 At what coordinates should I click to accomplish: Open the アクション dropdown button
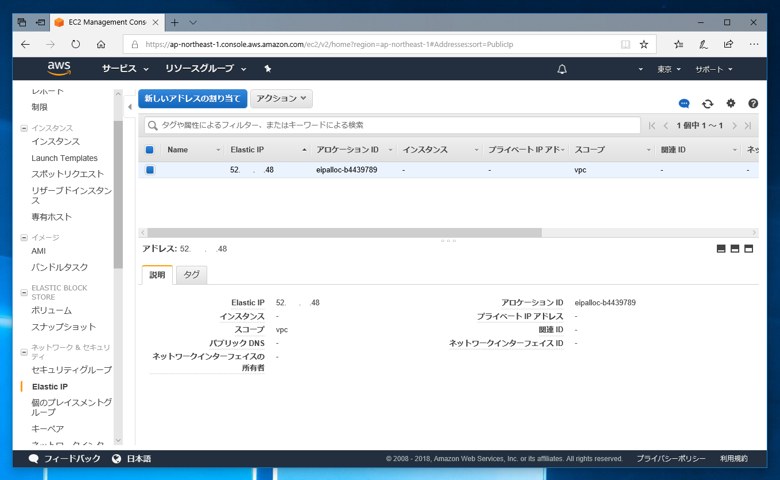(x=281, y=98)
